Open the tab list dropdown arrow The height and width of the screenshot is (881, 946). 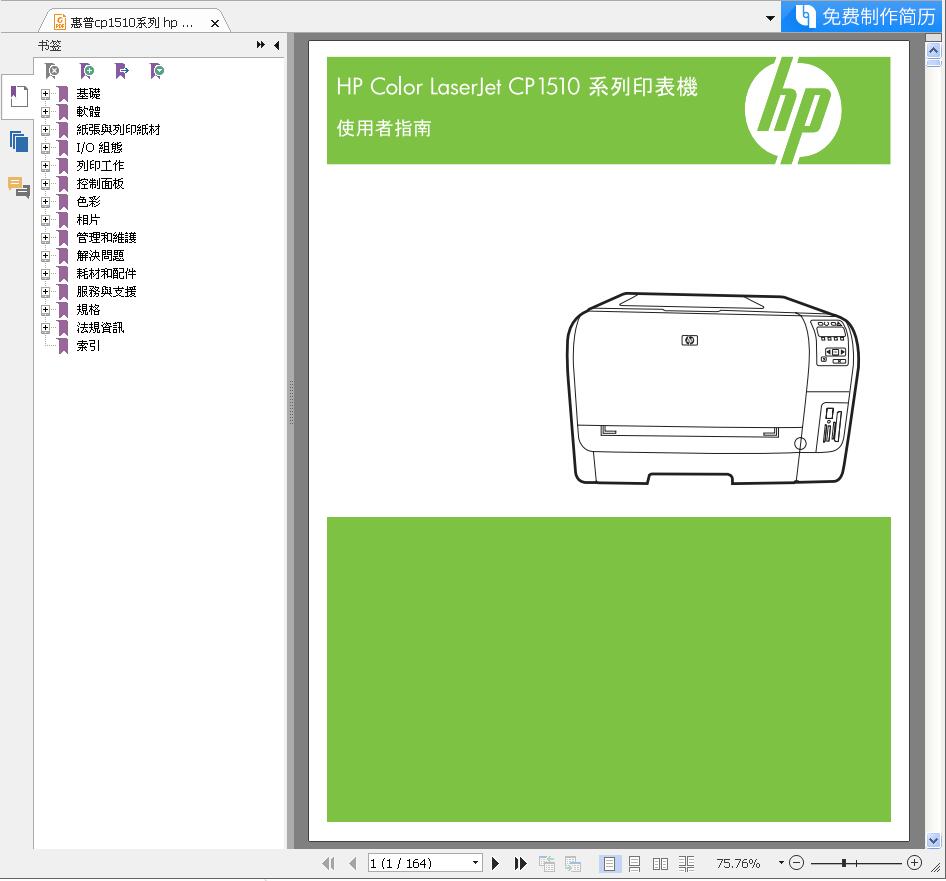770,18
